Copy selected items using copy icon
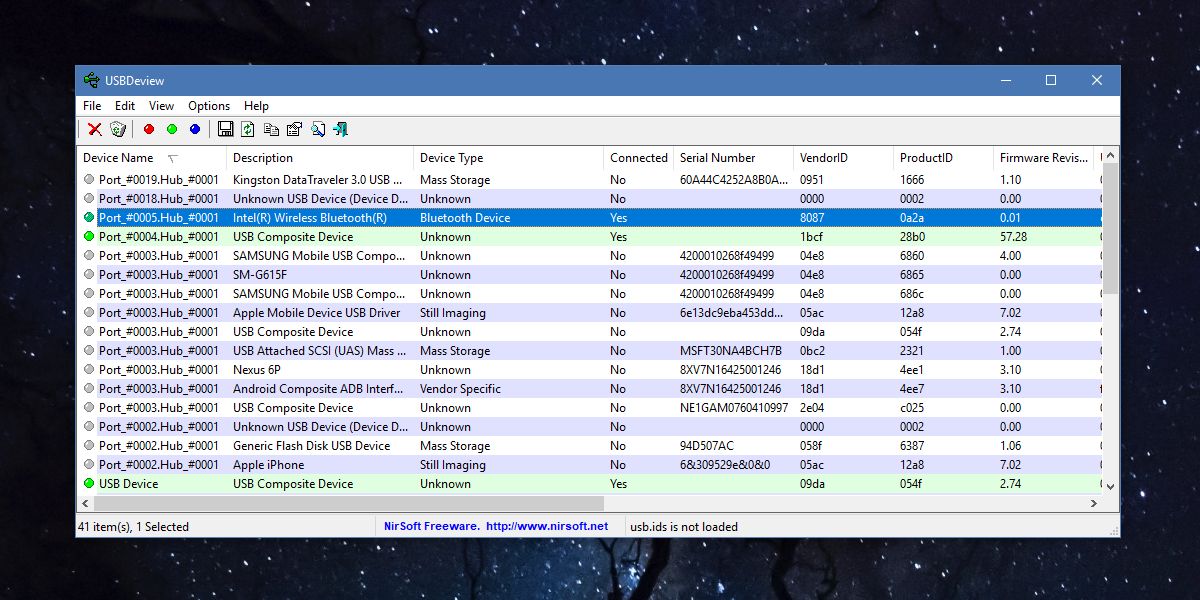 272,129
